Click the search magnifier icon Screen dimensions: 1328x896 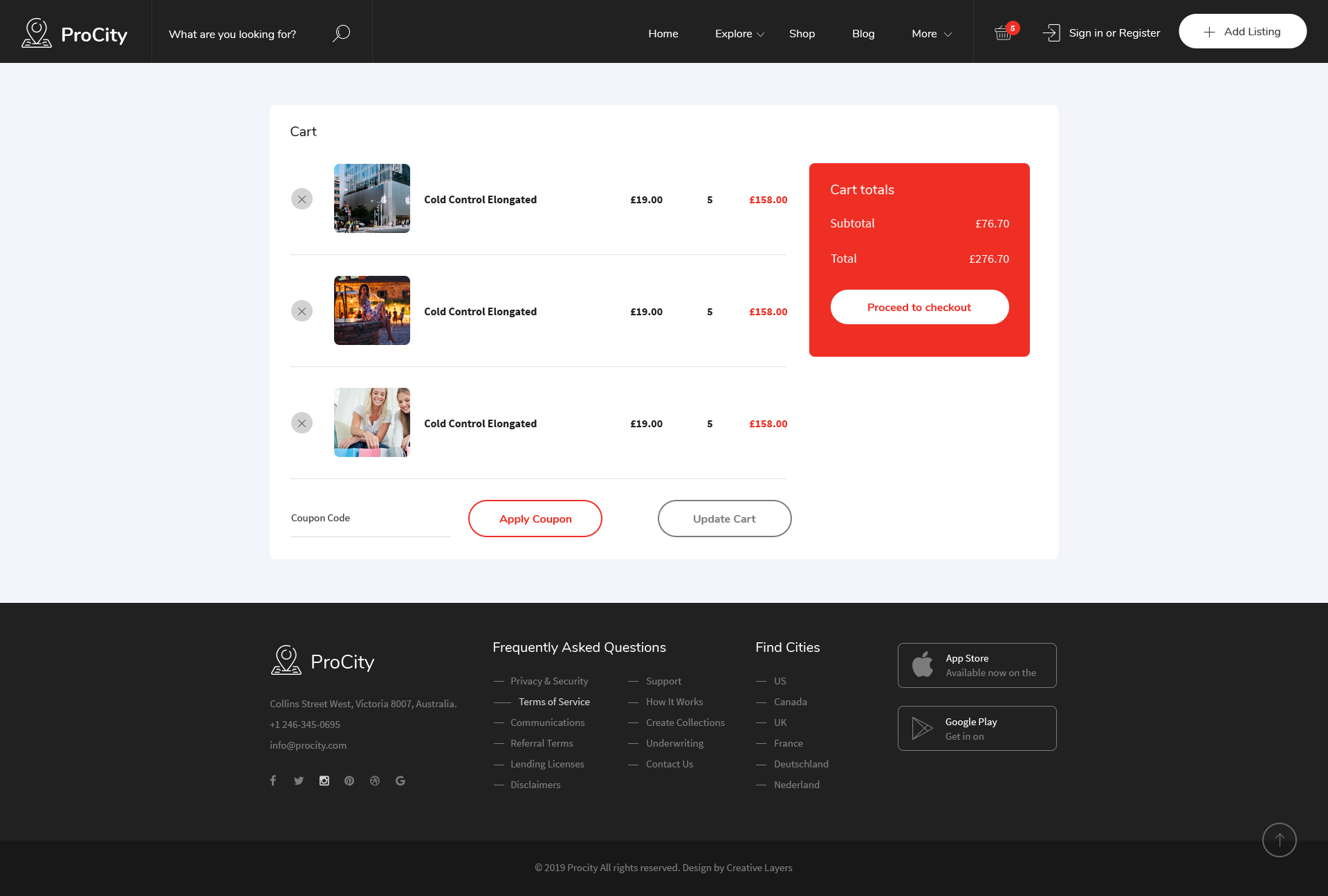pos(341,33)
